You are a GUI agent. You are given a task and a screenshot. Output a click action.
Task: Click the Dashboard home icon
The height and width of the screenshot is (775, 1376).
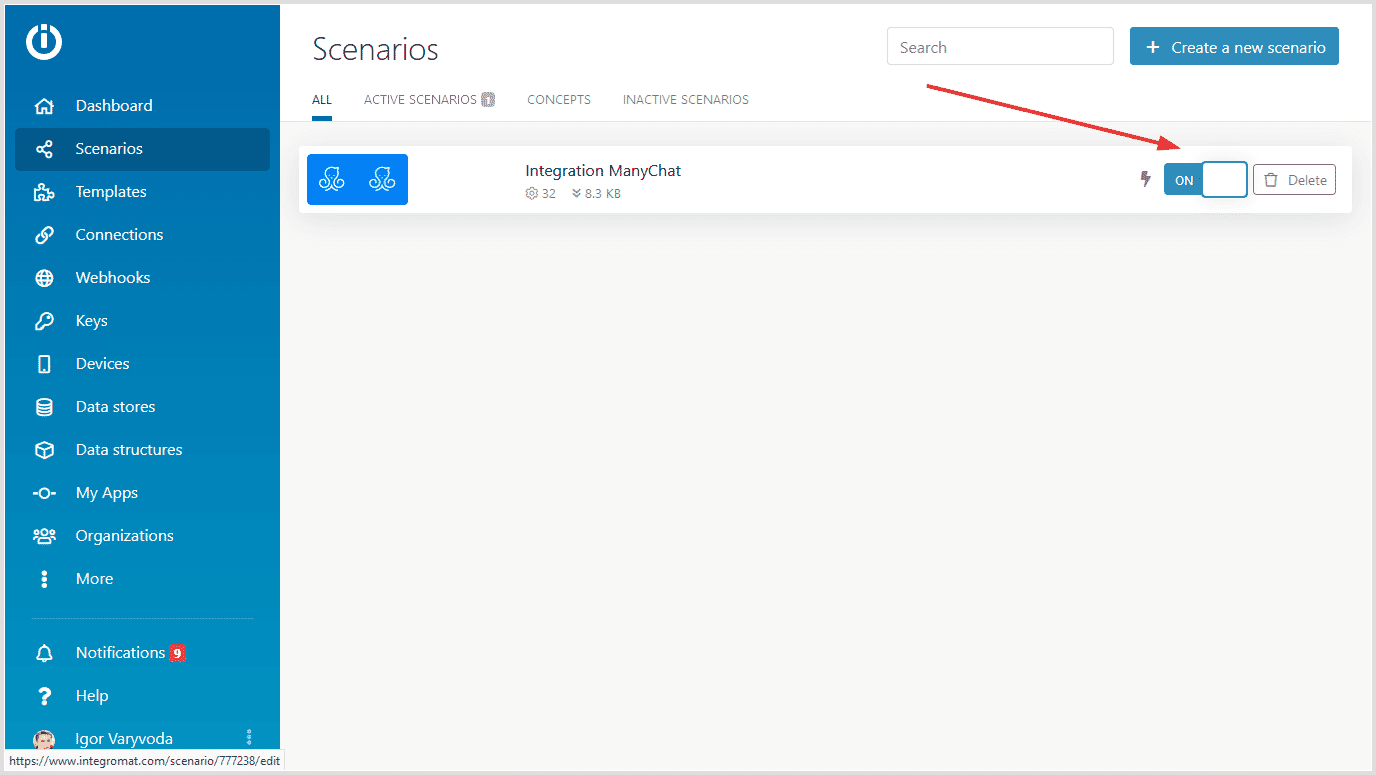pos(44,106)
